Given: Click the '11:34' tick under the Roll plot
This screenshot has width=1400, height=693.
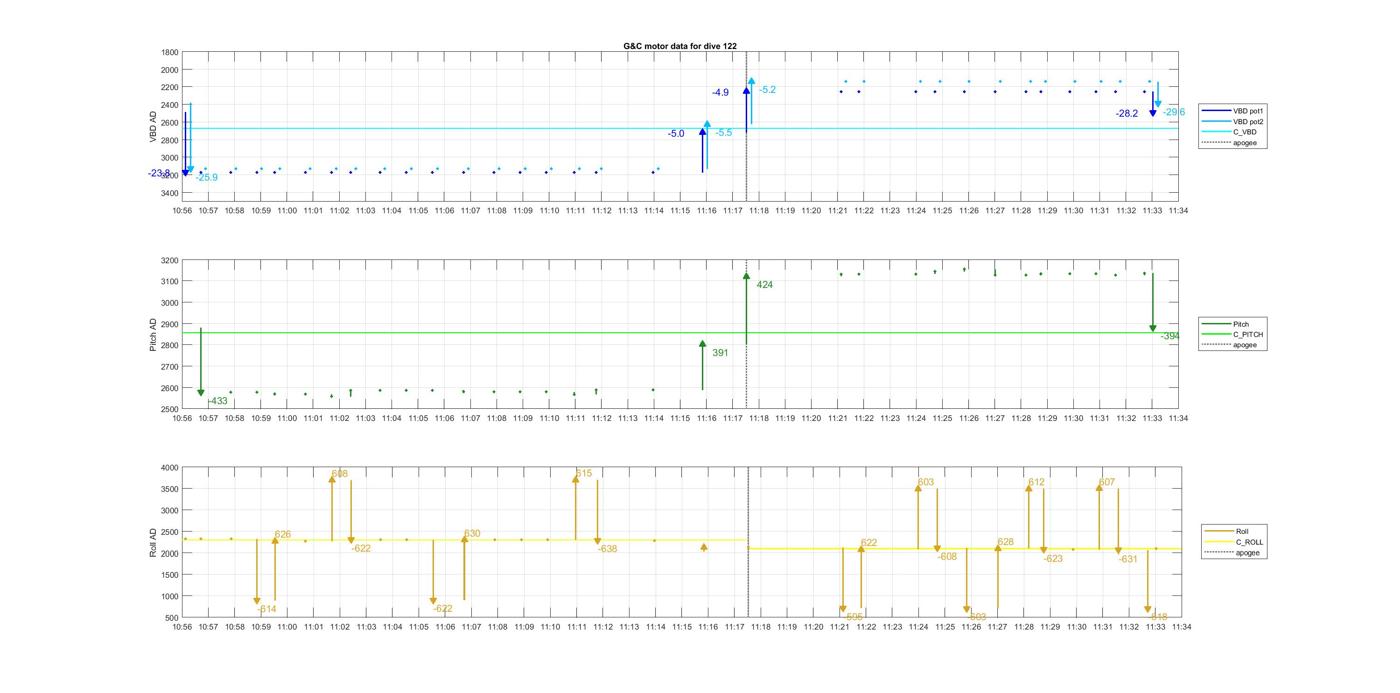Looking at the screenshot, I should click(x=1181, y=627).
